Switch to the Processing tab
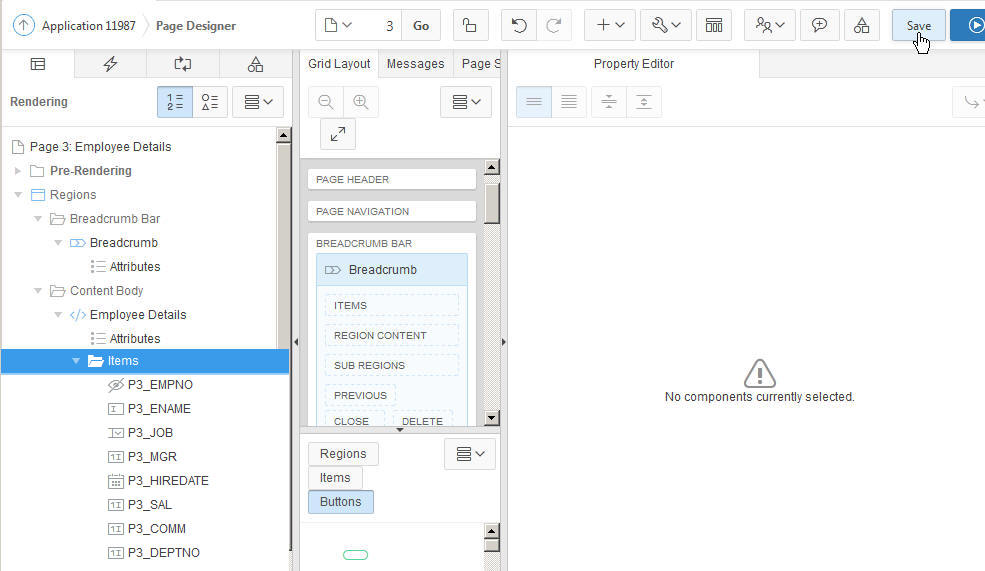 click(x=183, y=64)
